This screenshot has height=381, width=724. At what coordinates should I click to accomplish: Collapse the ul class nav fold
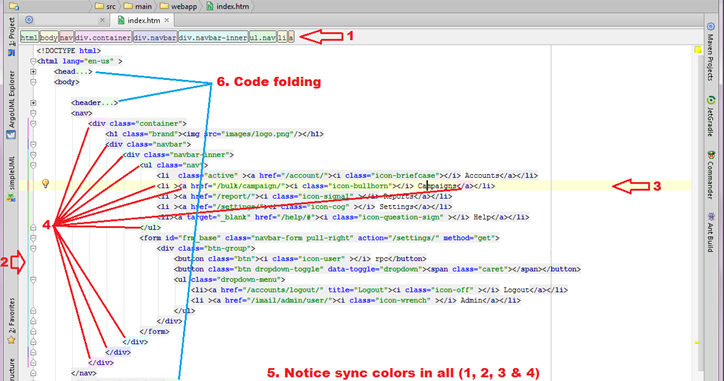pos(33,165)
